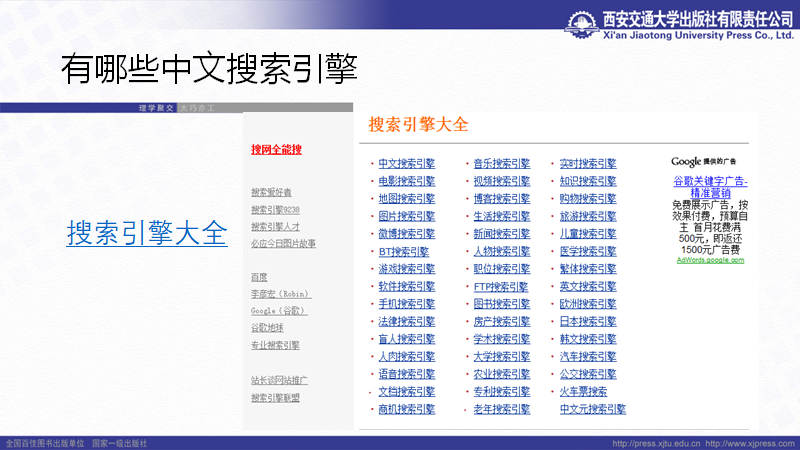Open the large blue 搜索引擎大全 hyperlink
The width and height of the screenshot is (800, 450).
pyautogui.click(x=147, y=234)
